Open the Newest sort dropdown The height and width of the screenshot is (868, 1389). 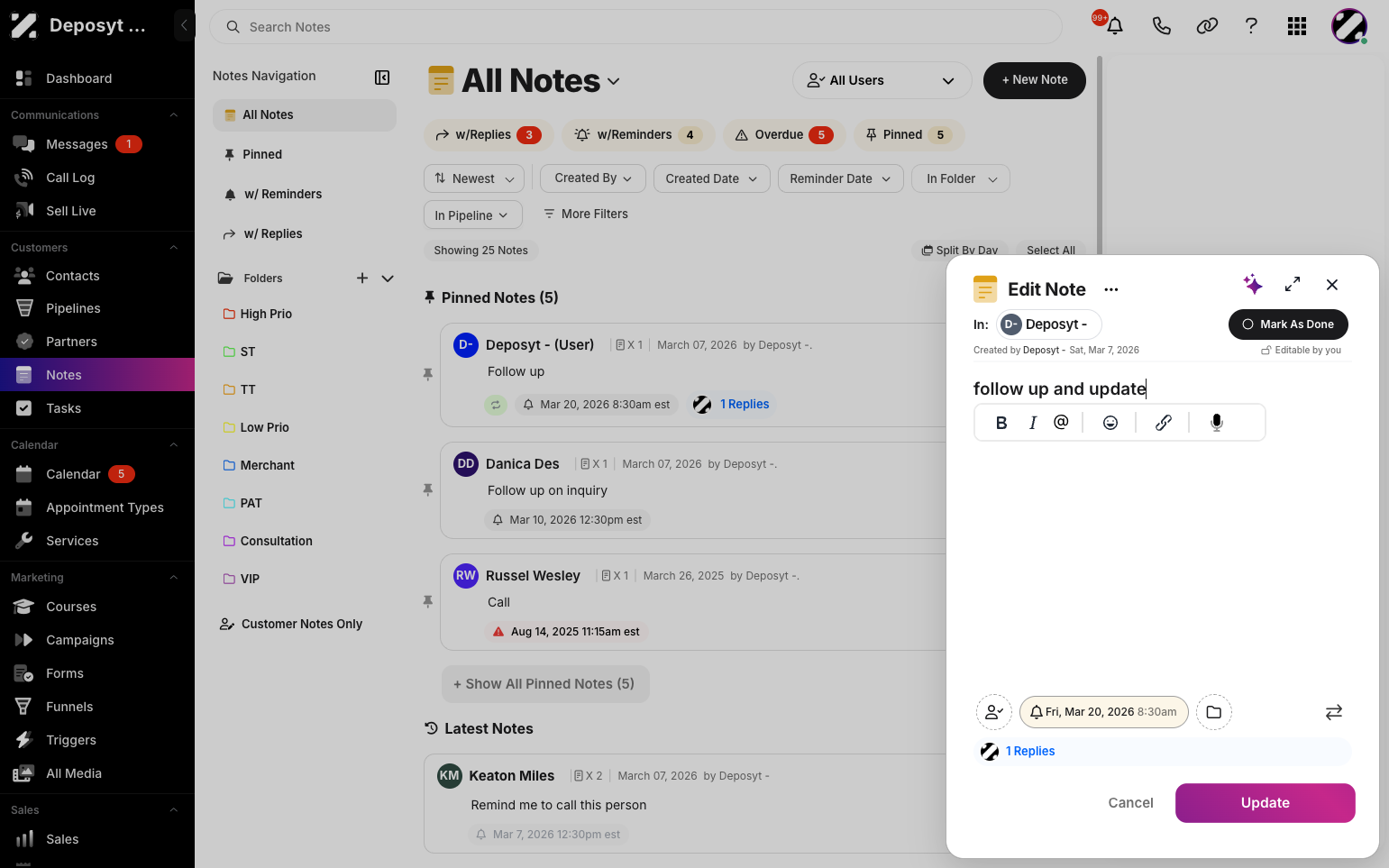tap(474, 178)
